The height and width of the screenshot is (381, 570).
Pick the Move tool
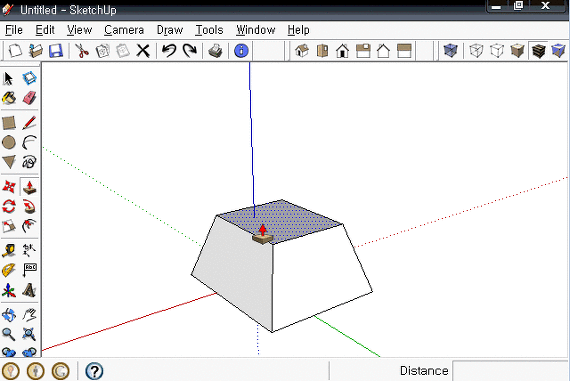9,187
